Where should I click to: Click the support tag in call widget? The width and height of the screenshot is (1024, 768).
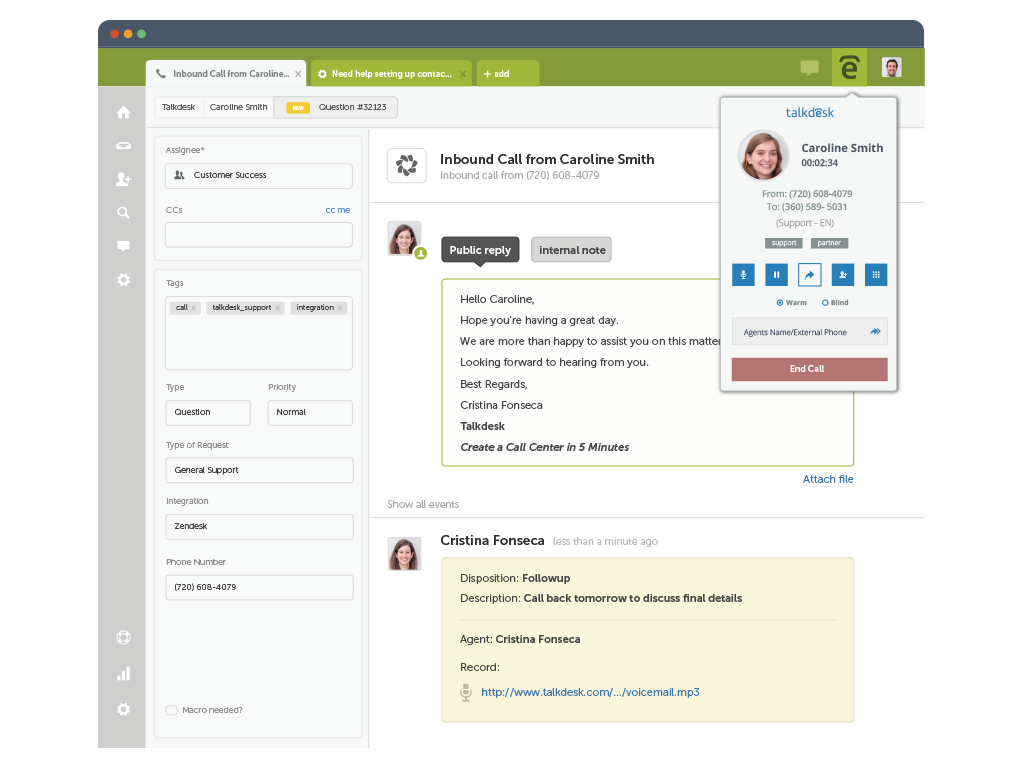(784, 243)
